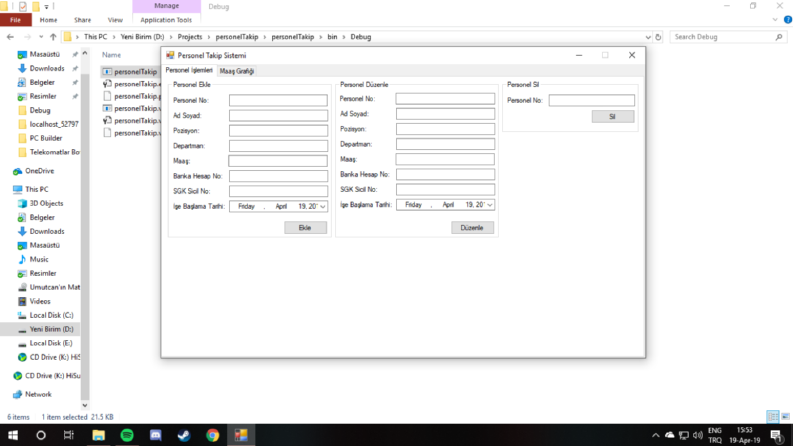
Task: Open Music under This PC
Action: point(39,259)
